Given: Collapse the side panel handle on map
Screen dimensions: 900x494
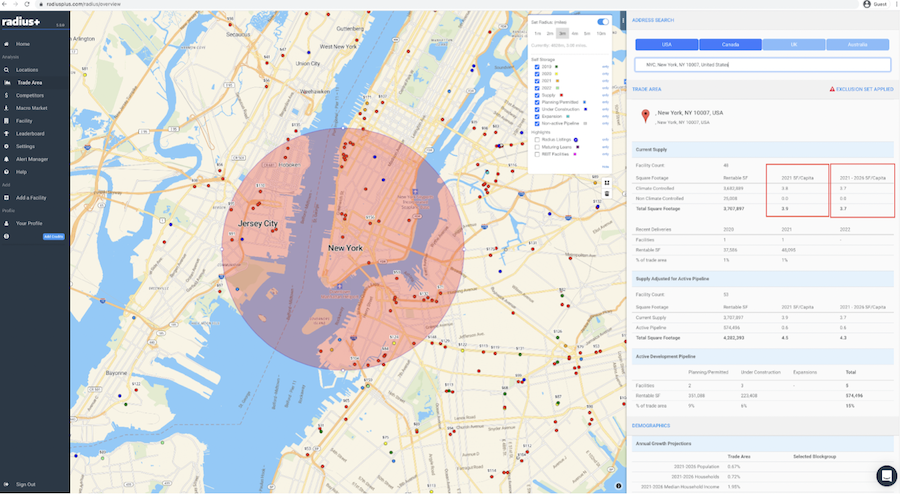Looking at the screenshot, I should click(622, 21).
